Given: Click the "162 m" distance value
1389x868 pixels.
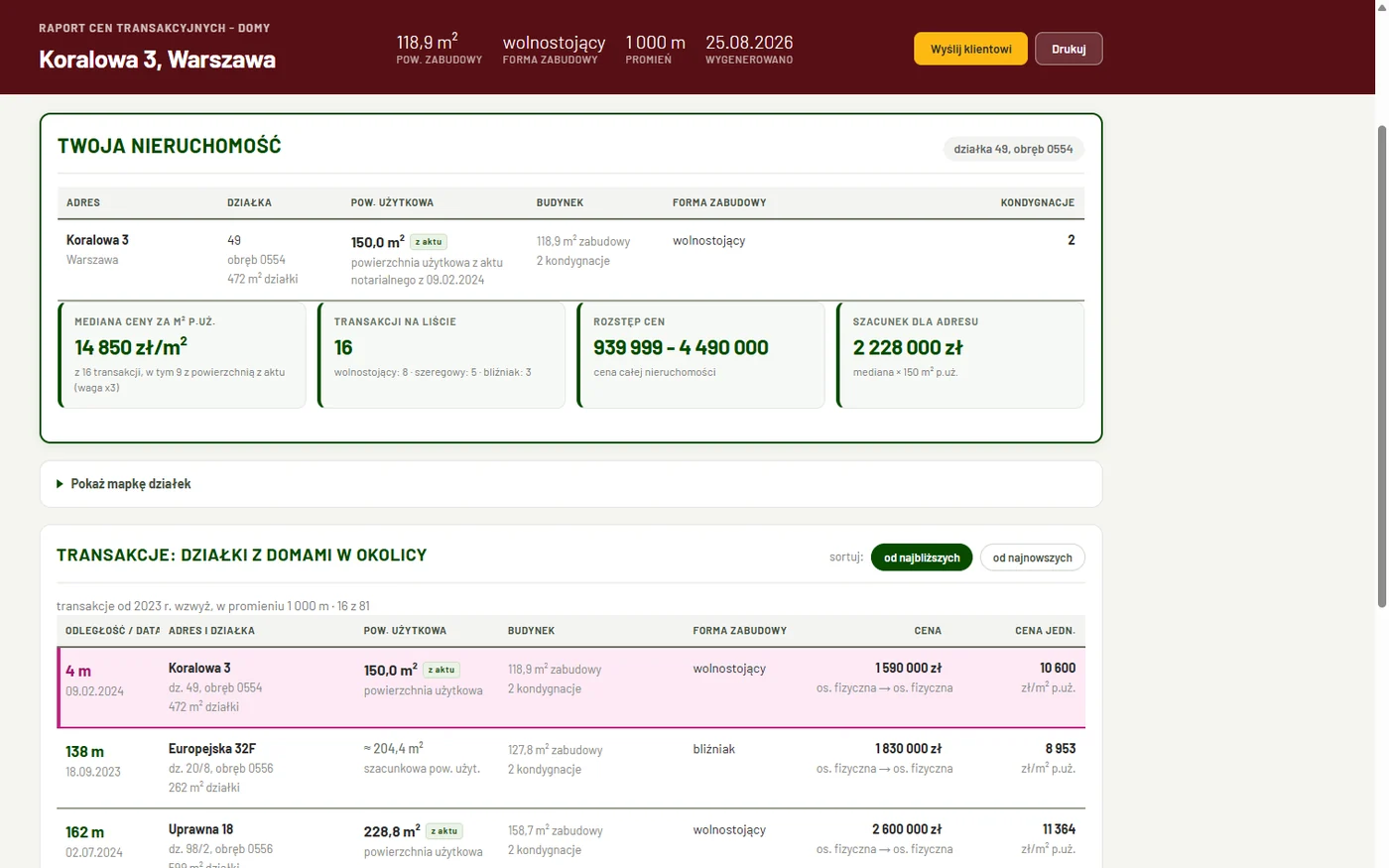Looking at the screenshot, I should (x=84, y=832).
